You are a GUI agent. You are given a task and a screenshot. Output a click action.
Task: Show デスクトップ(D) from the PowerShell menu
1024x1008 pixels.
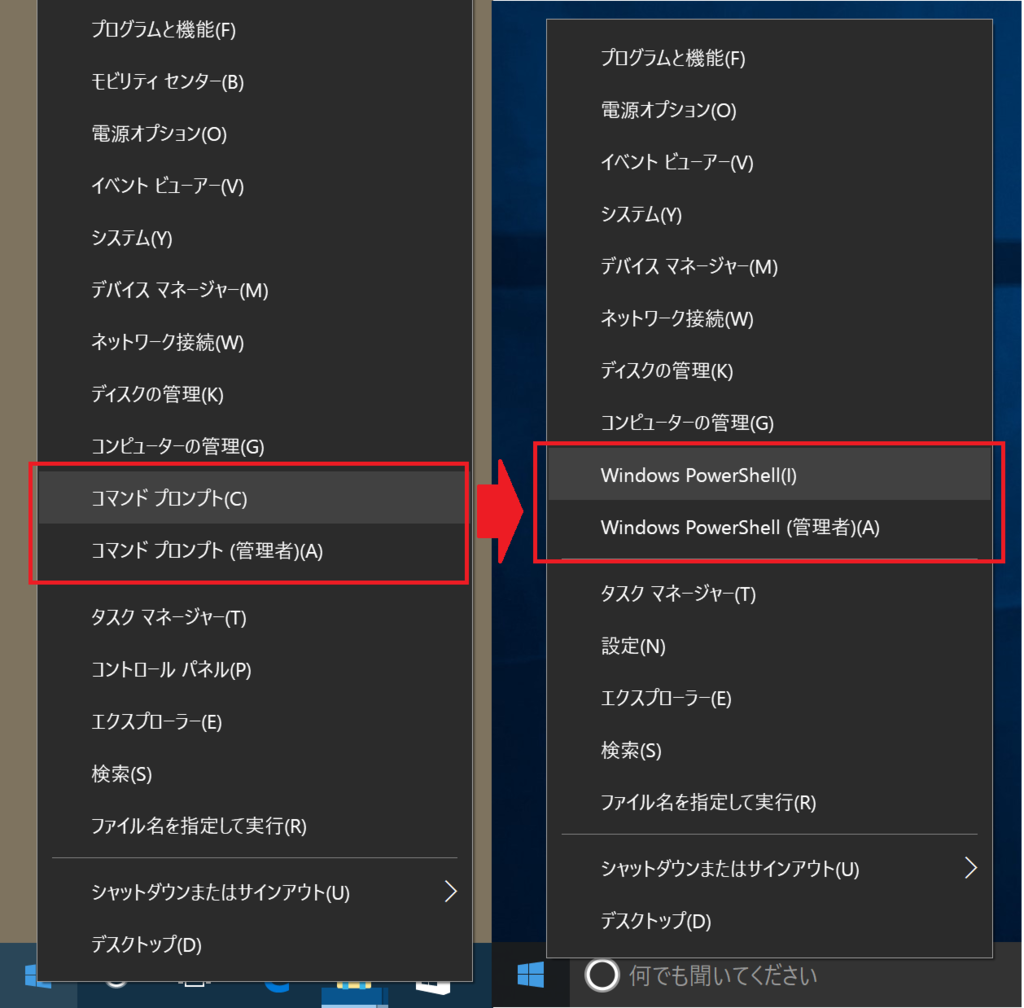pyautogui.click(x=769, y=921)
